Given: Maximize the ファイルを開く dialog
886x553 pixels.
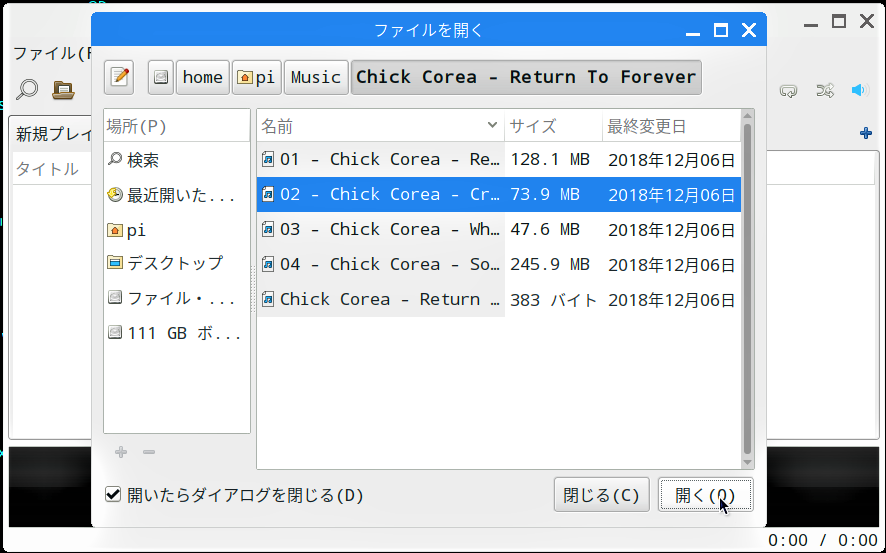Looking at the screenshot, I should pos(720,30).
